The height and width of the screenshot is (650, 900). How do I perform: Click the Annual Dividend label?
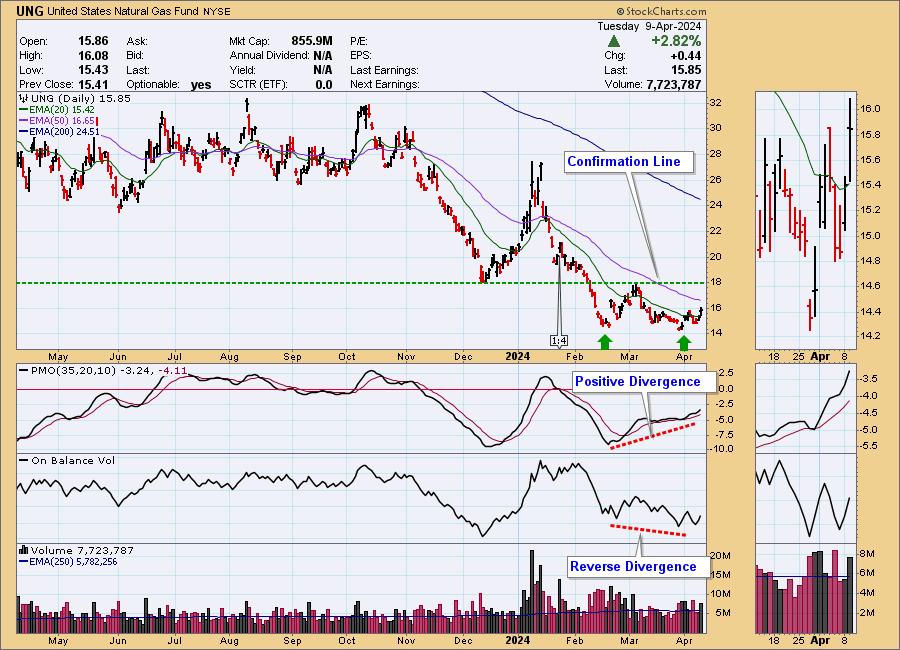[269, 56]
